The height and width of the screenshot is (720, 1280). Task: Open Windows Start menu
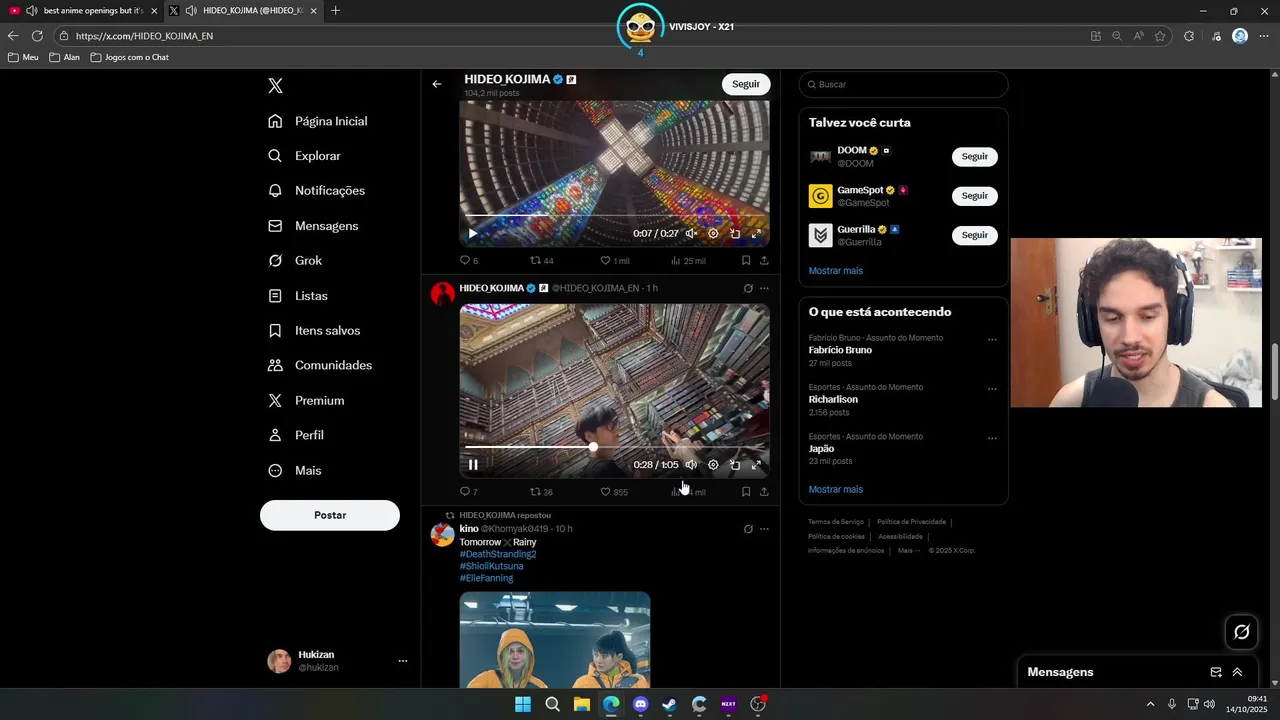pyautogui.click(x=523, y=704)
